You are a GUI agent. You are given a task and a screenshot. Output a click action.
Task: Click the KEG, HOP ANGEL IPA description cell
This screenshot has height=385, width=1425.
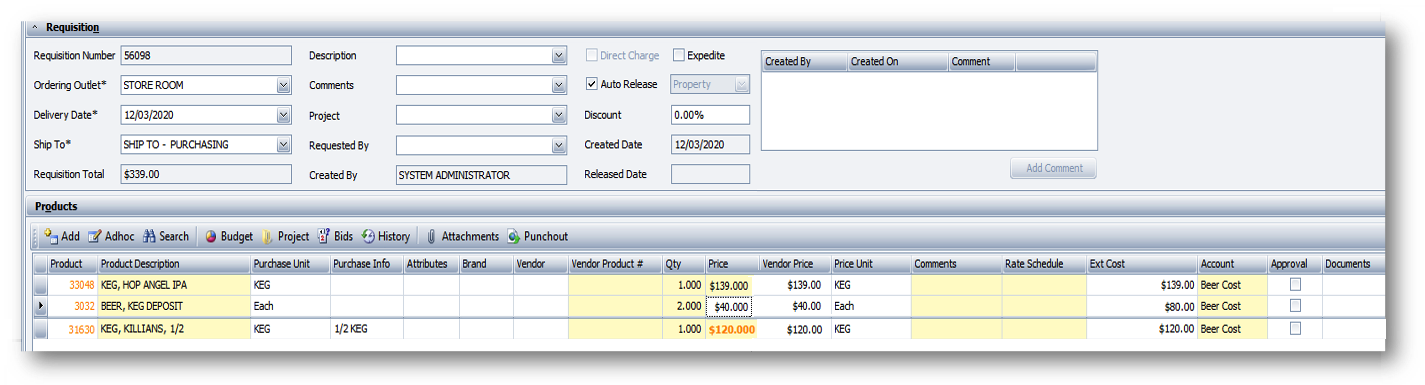pos(174,285)
